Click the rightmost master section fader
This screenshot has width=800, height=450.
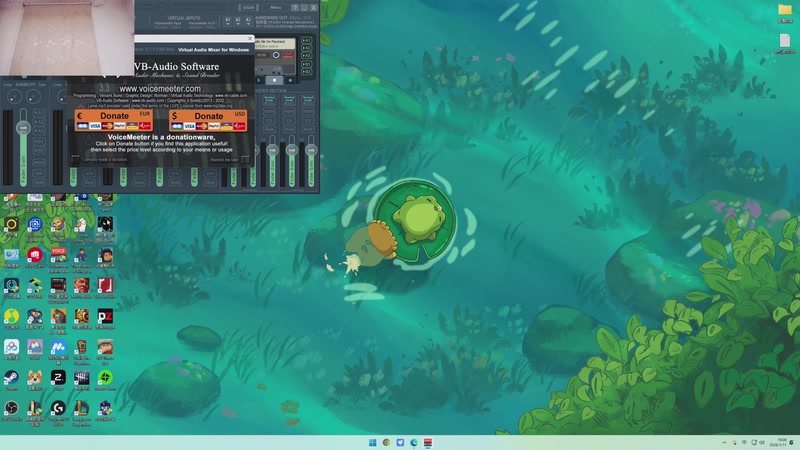(x=311, y=150)
